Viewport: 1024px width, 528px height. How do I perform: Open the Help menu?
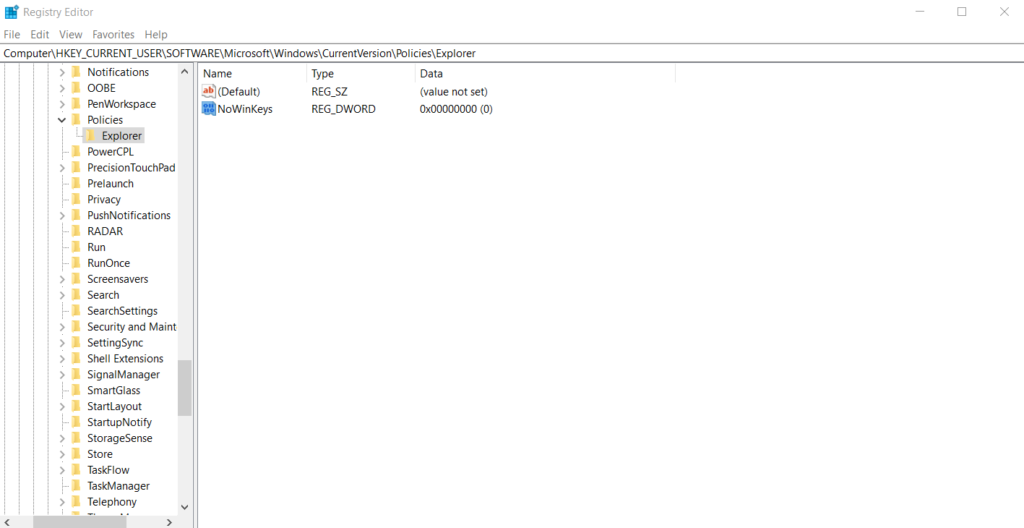tap(156, 35)
